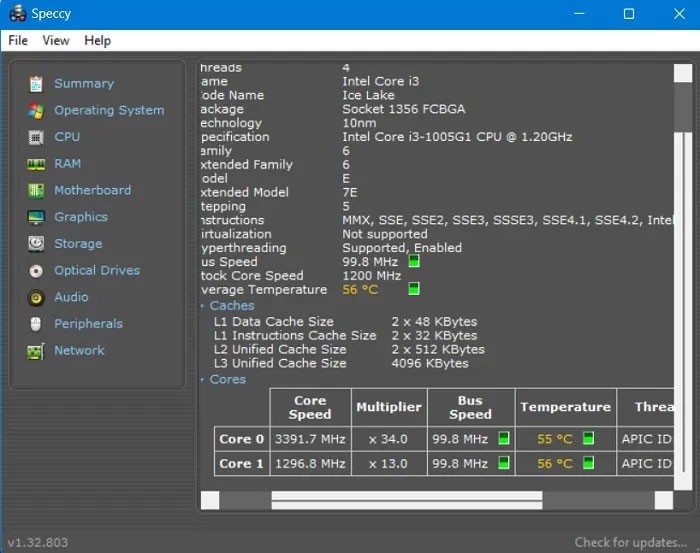
Task: Click the Optical Drives disc icon
Action: tap(36, 271)
